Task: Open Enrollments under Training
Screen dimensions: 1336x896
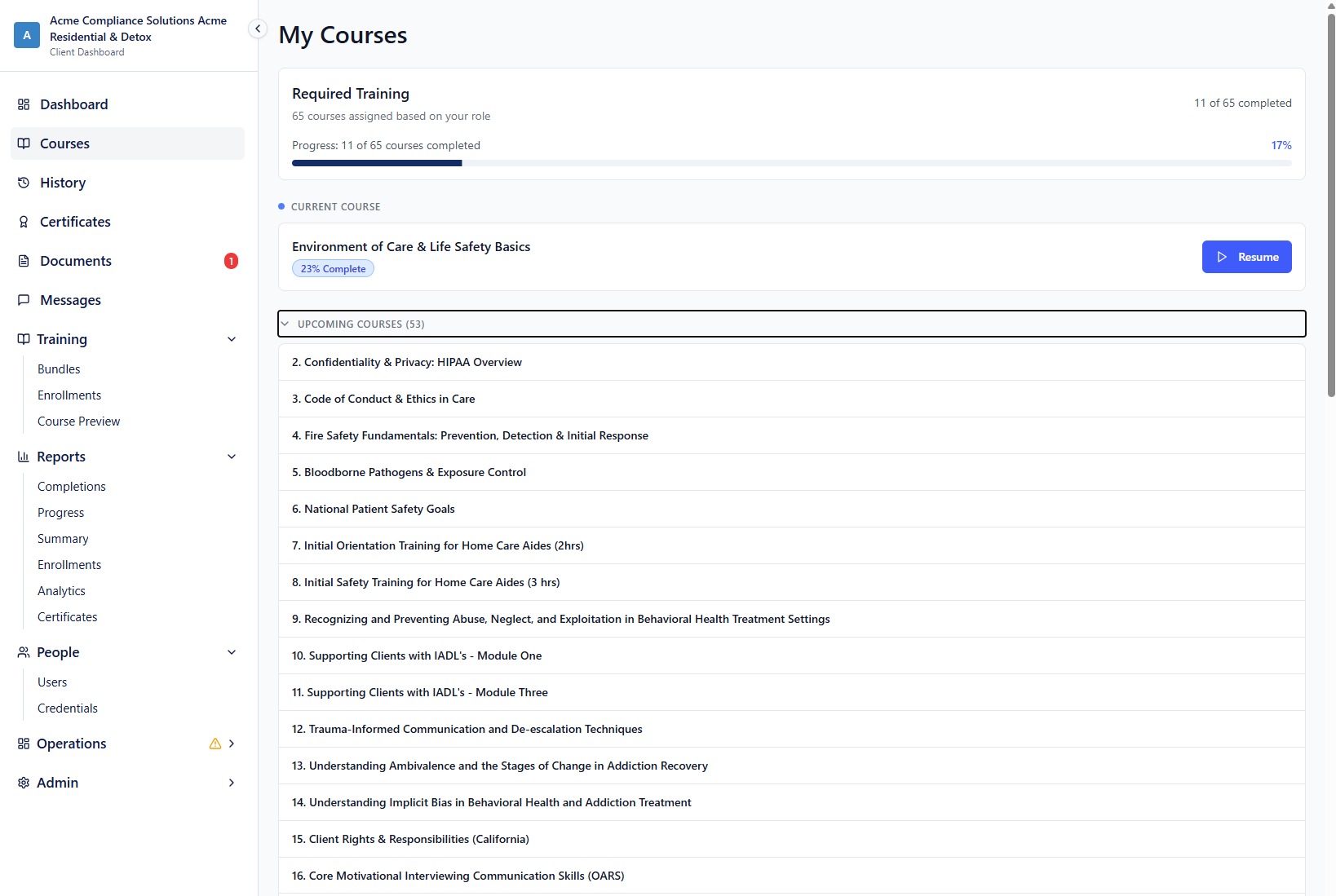Action: [x=69, y=395]
